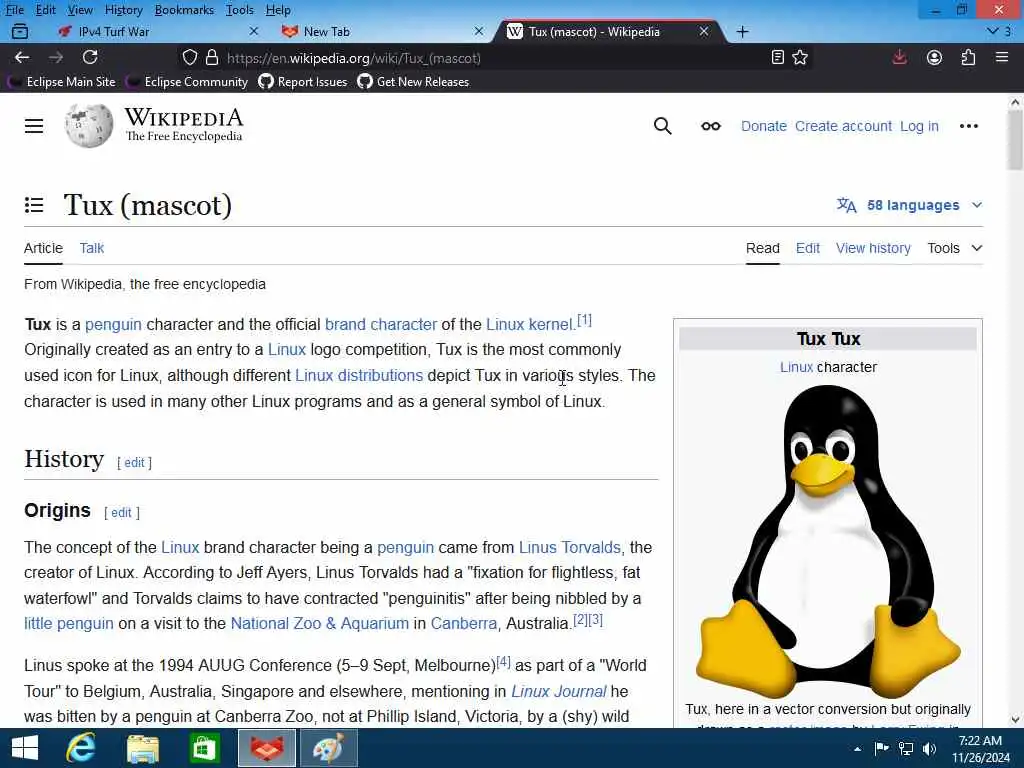Open Store icon in taskbar

point(204,748)
